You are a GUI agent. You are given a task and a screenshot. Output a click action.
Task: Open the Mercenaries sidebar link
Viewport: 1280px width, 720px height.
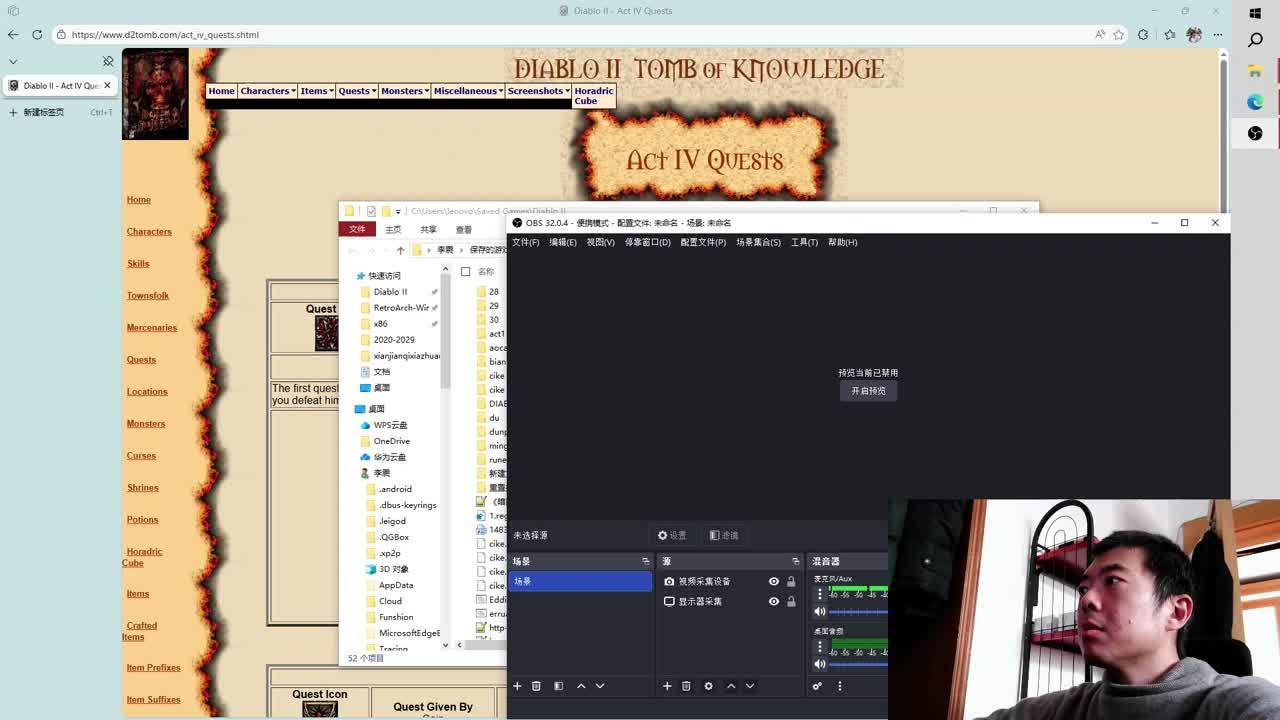[152, 328]
